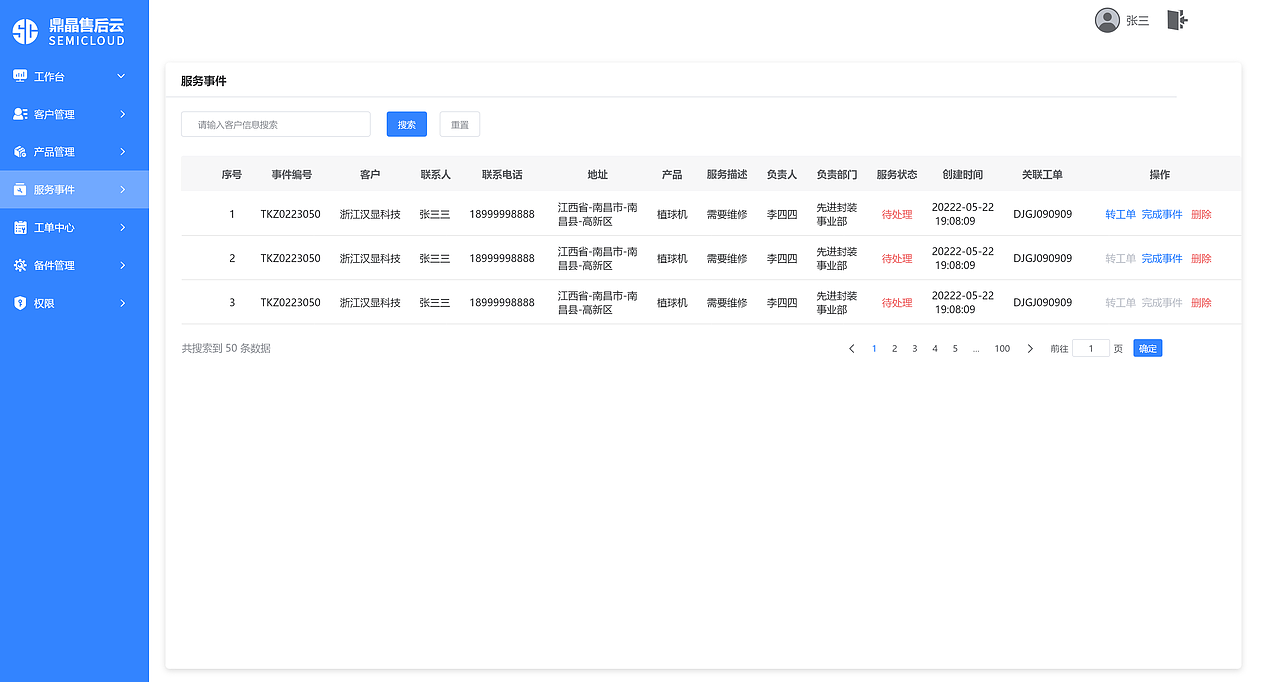Select the 服务事件 menu item
Screen dimensions: 1280x682
pos(74,189)
